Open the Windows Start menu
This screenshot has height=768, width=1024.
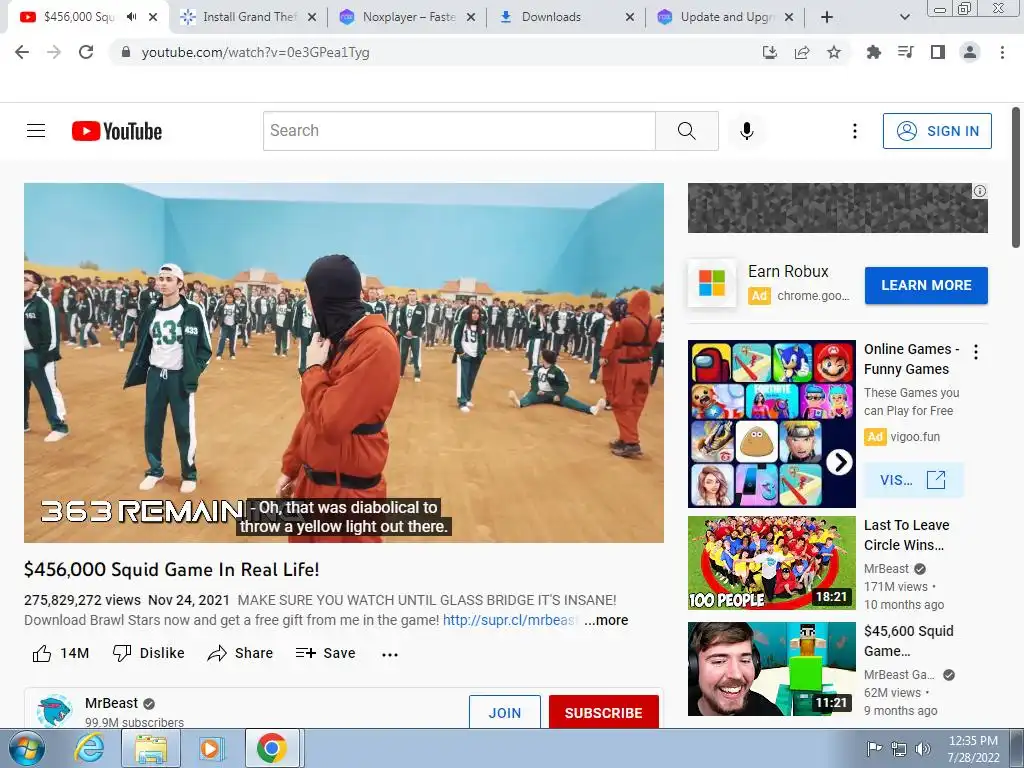point(26,748)
